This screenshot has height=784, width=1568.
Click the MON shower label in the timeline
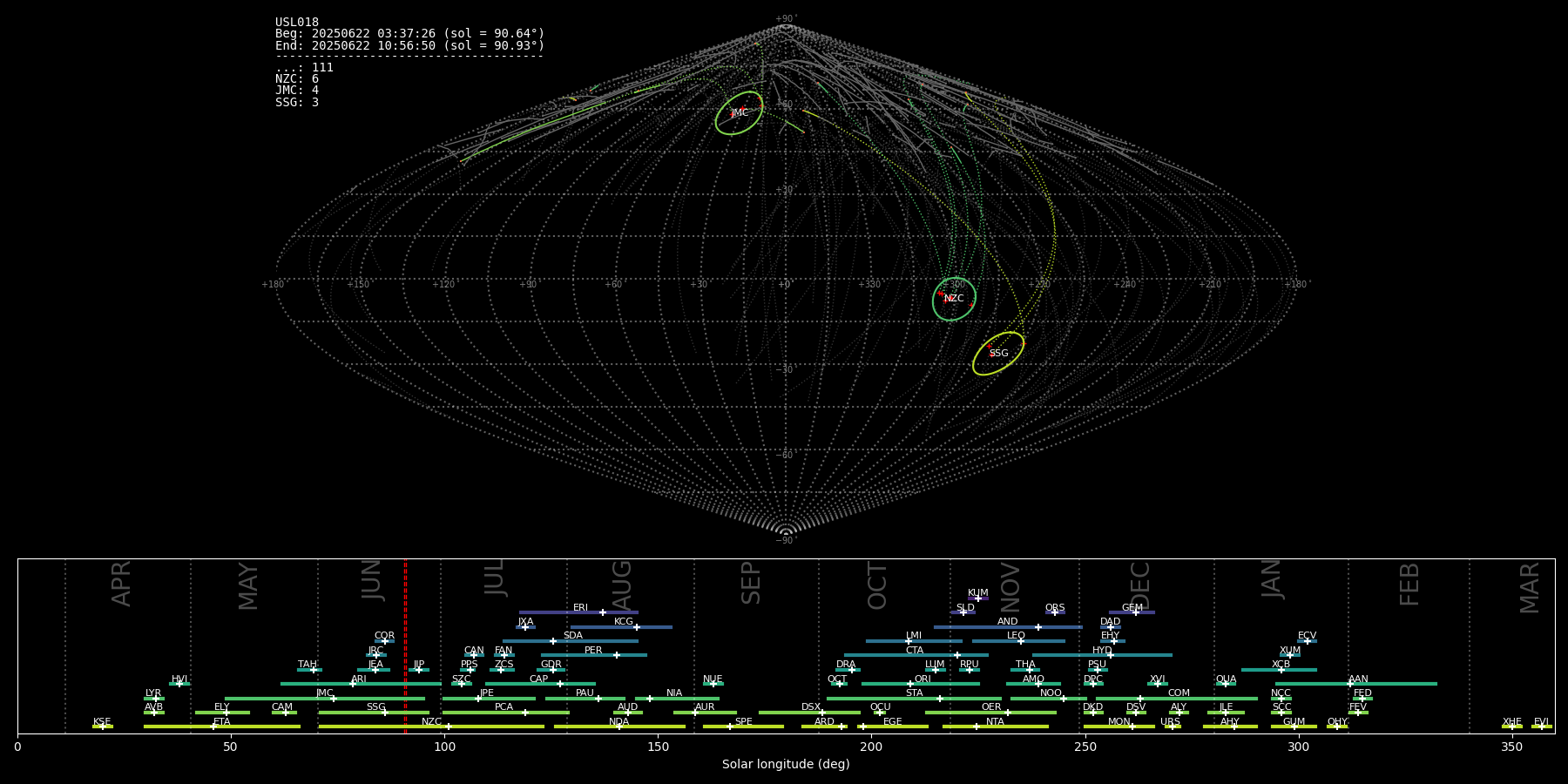pos(1119,722)
